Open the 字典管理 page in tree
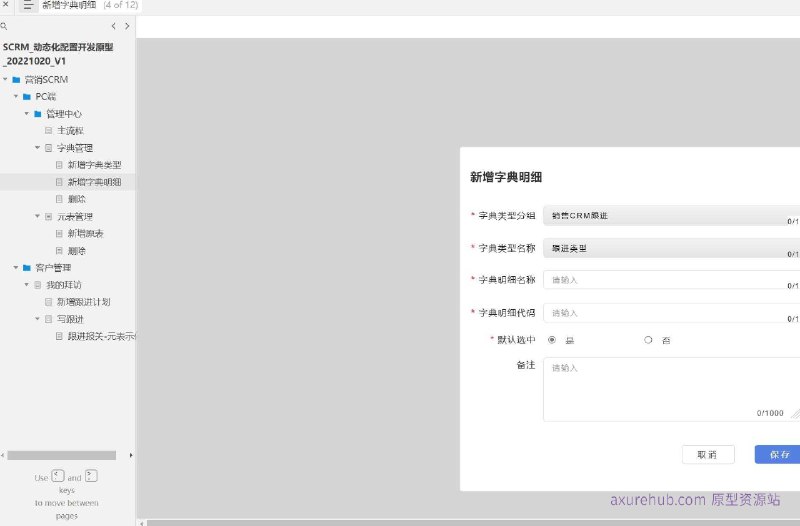Screen dimensions: 800x526 point(75,148)
